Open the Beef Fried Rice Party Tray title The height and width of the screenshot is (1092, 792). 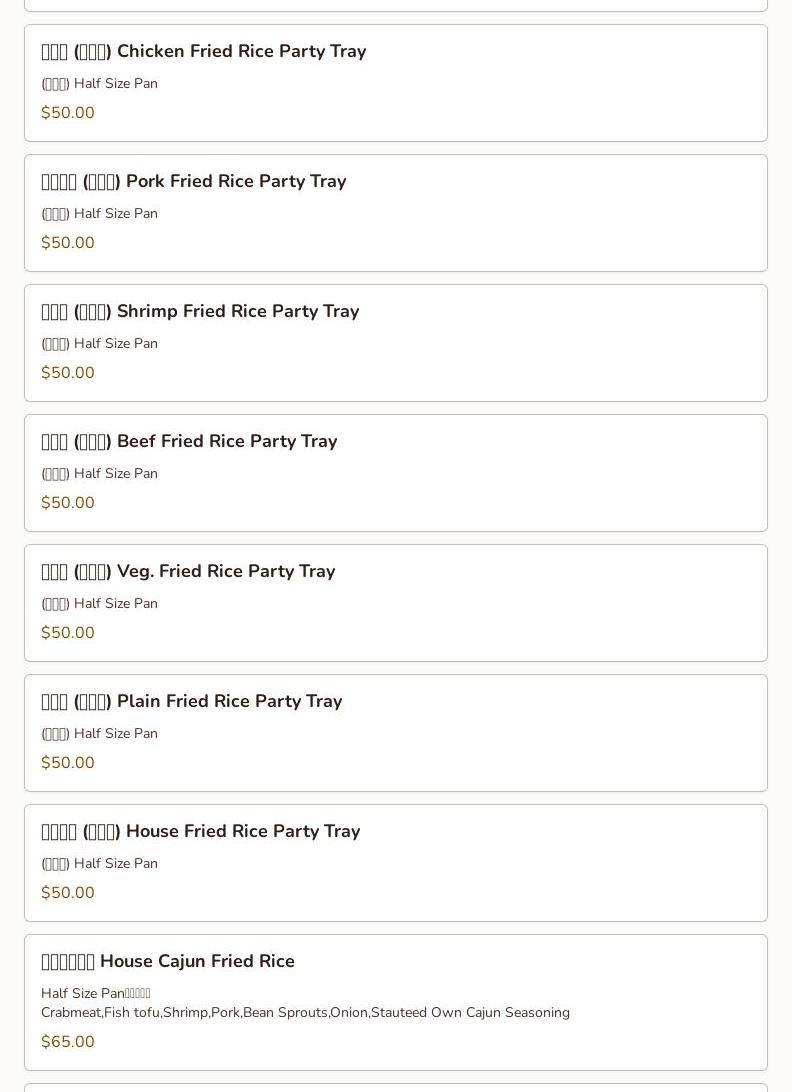(189, 441)
